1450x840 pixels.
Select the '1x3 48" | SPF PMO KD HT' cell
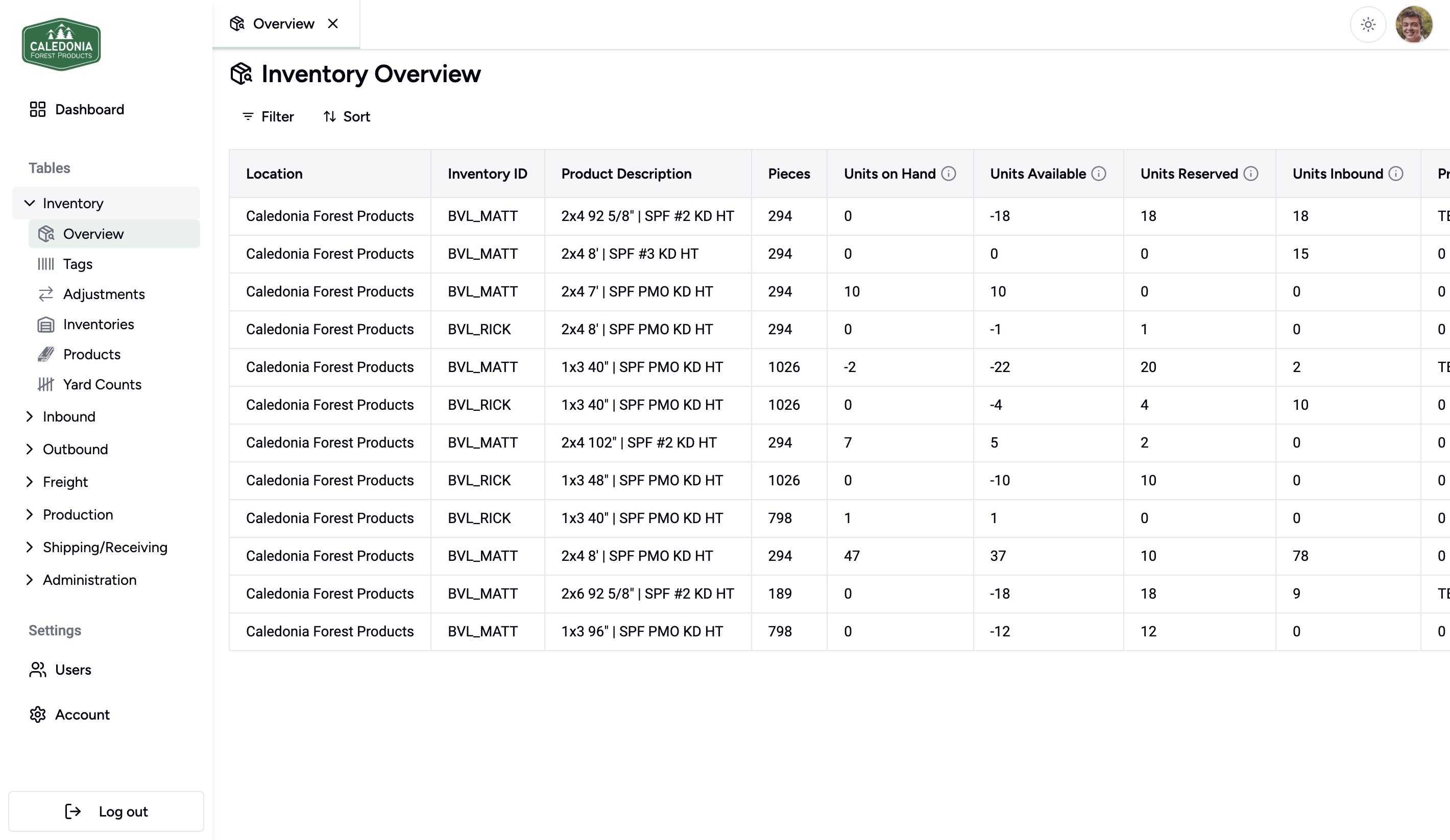click(648, 481)
